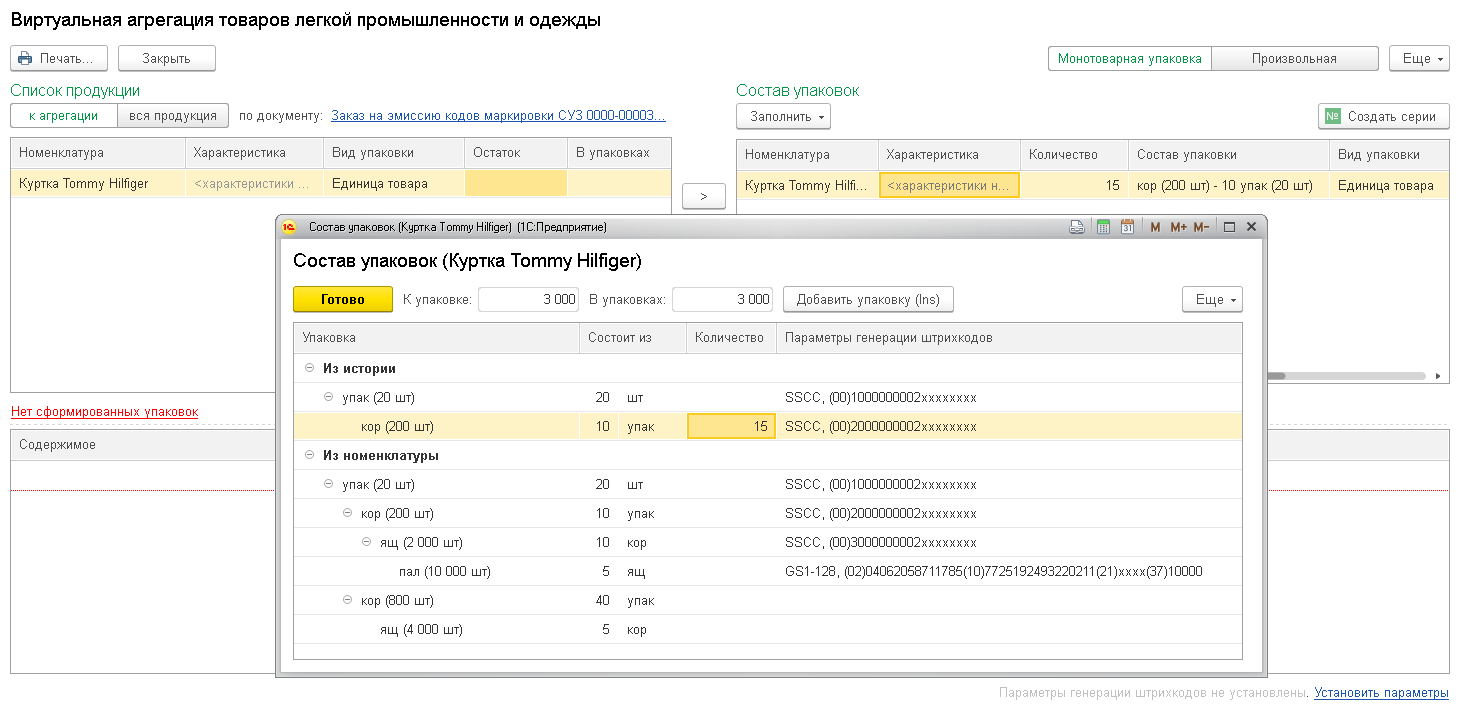Open the Установить параметры link

click(x=1381, y=693)
